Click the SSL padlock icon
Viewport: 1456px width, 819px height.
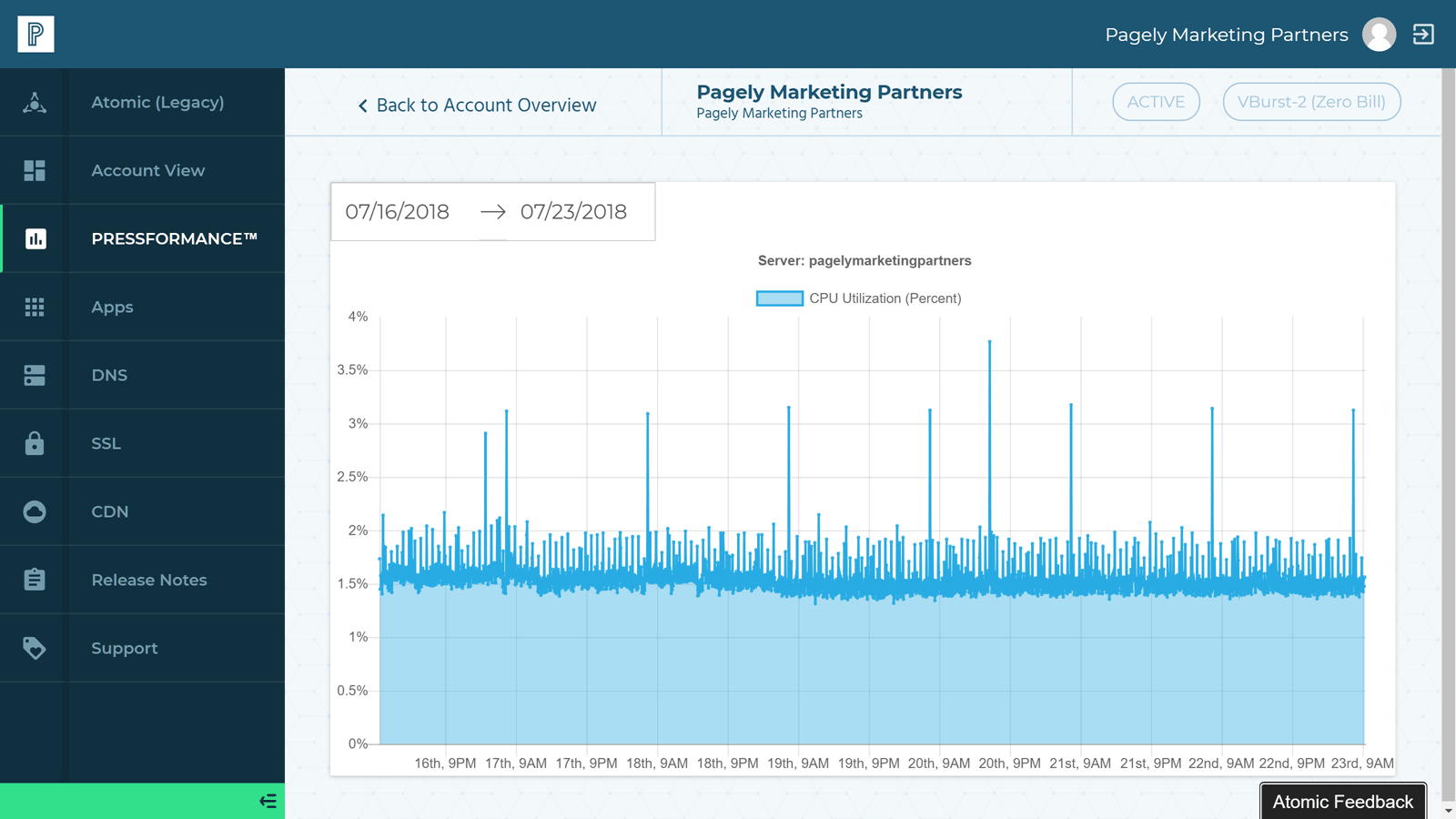(35, 444)
